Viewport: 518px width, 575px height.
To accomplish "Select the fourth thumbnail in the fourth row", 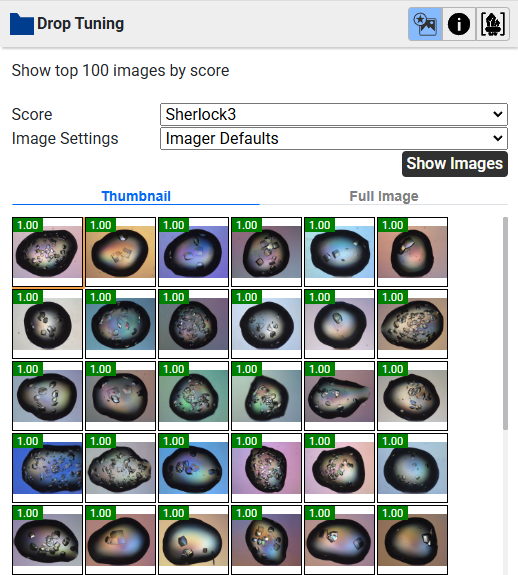I will [267, 468].
